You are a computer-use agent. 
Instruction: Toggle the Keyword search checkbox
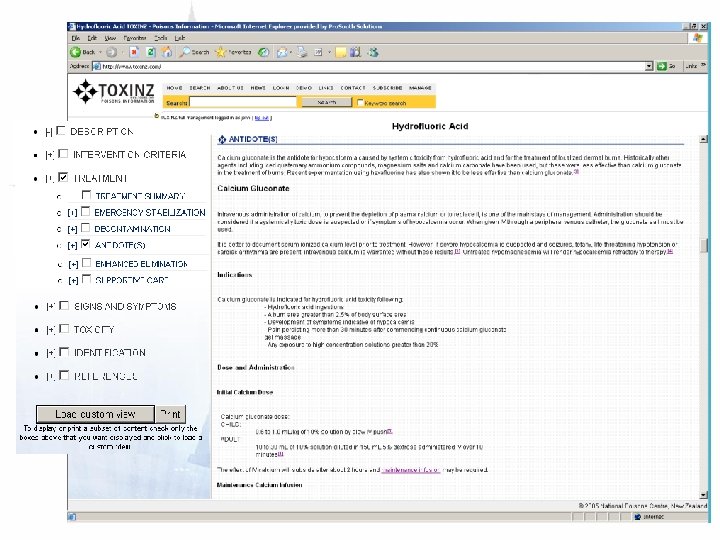[360, 102]
